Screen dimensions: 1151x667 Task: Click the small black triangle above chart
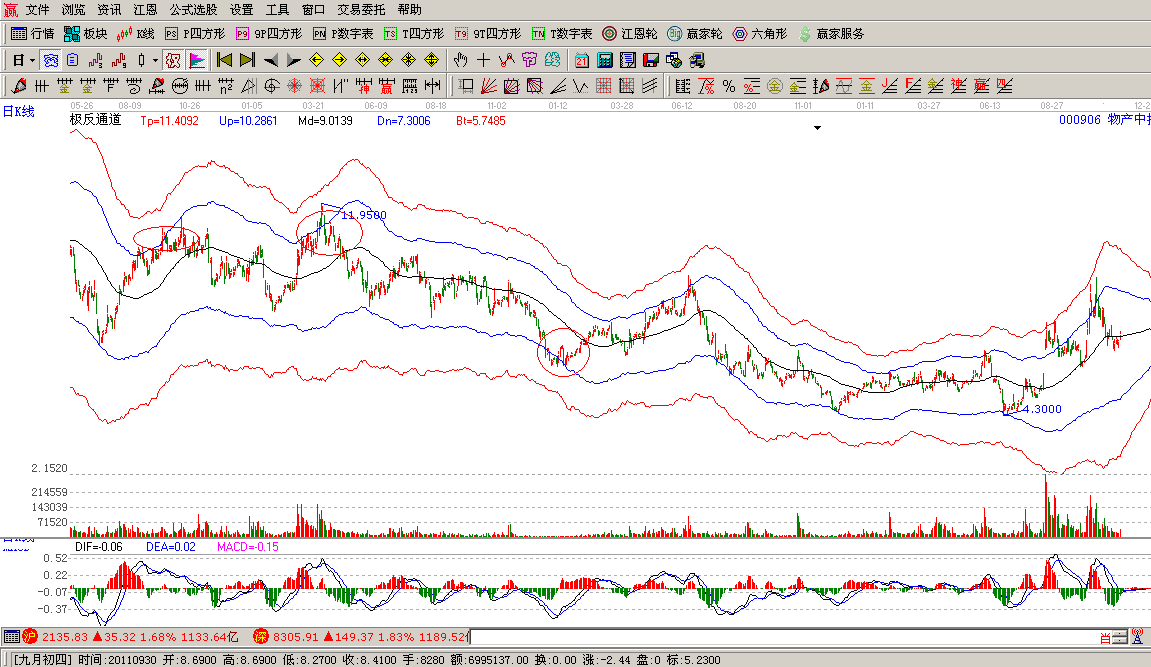tap(818, 128)
